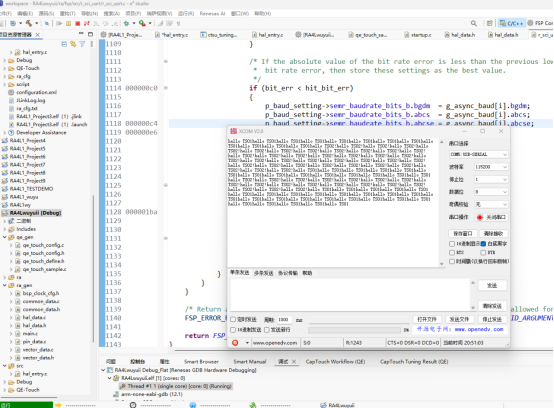Open the data bits dropdown showing 8
The image size is (554, 408).
[491, 192]
